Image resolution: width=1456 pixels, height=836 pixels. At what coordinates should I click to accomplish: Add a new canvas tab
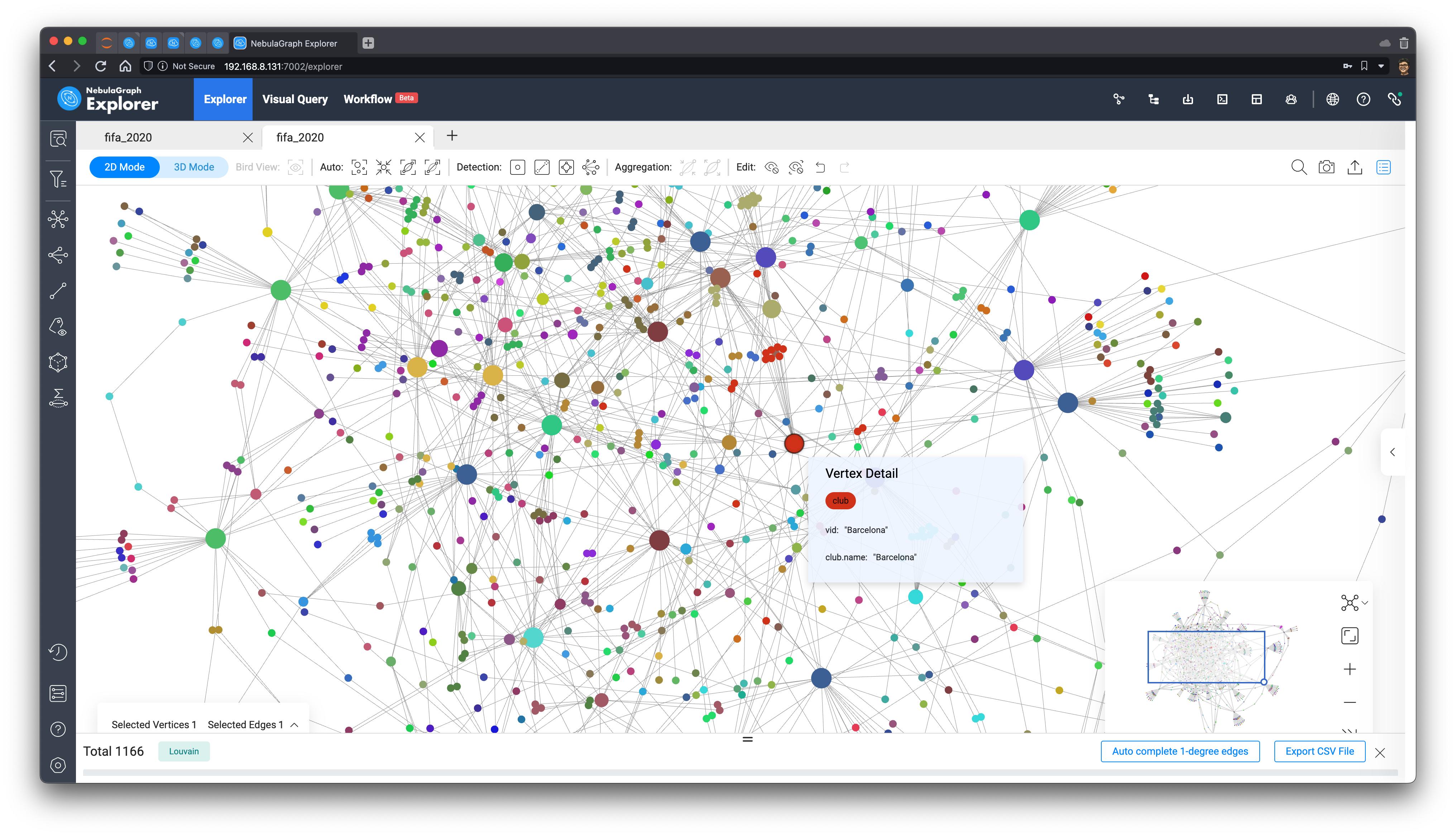(x=452, y=136)
